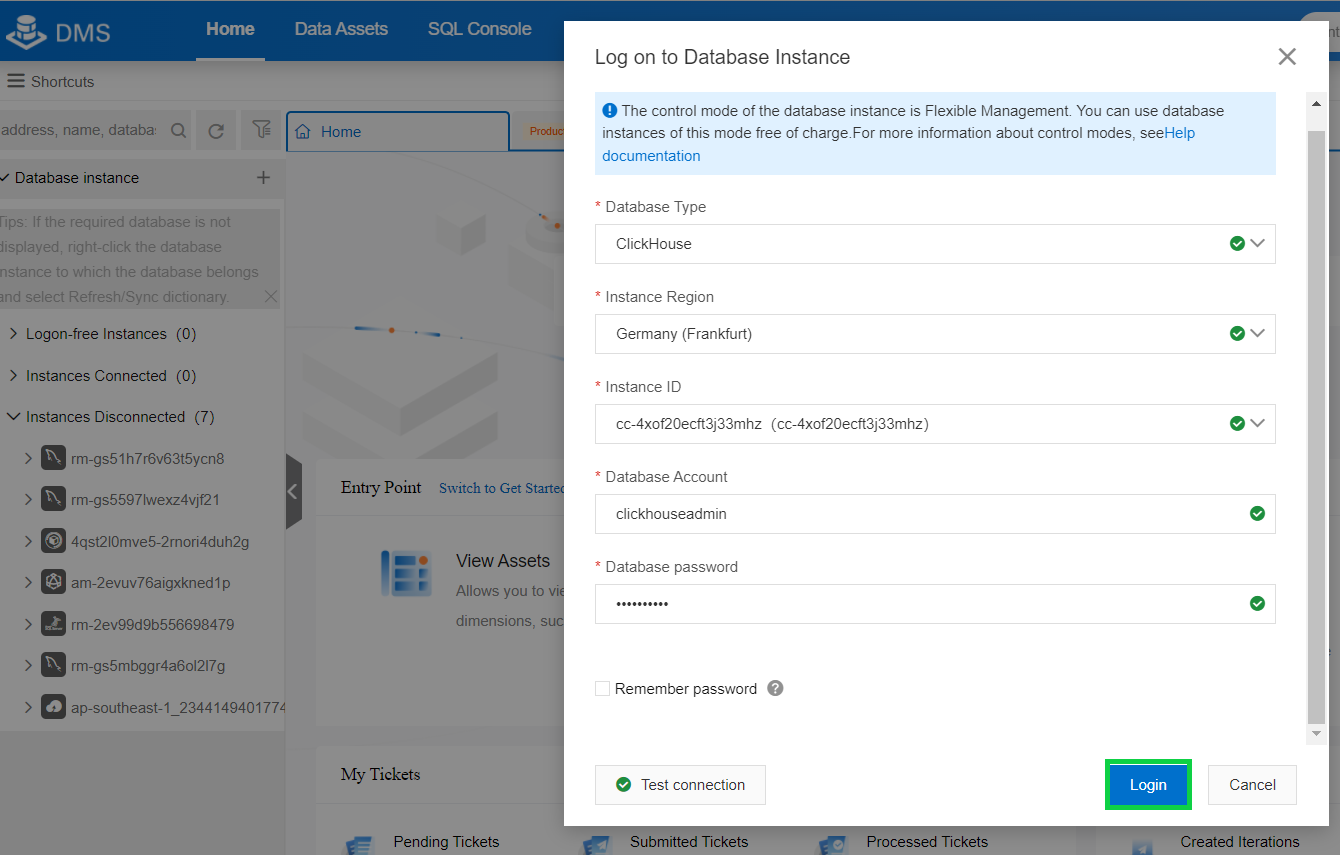Expand the rm-gs51h7r6v63t5ycn8 tree node
Viewport: 1340px width, 855px height.
(x=28, y=459)
